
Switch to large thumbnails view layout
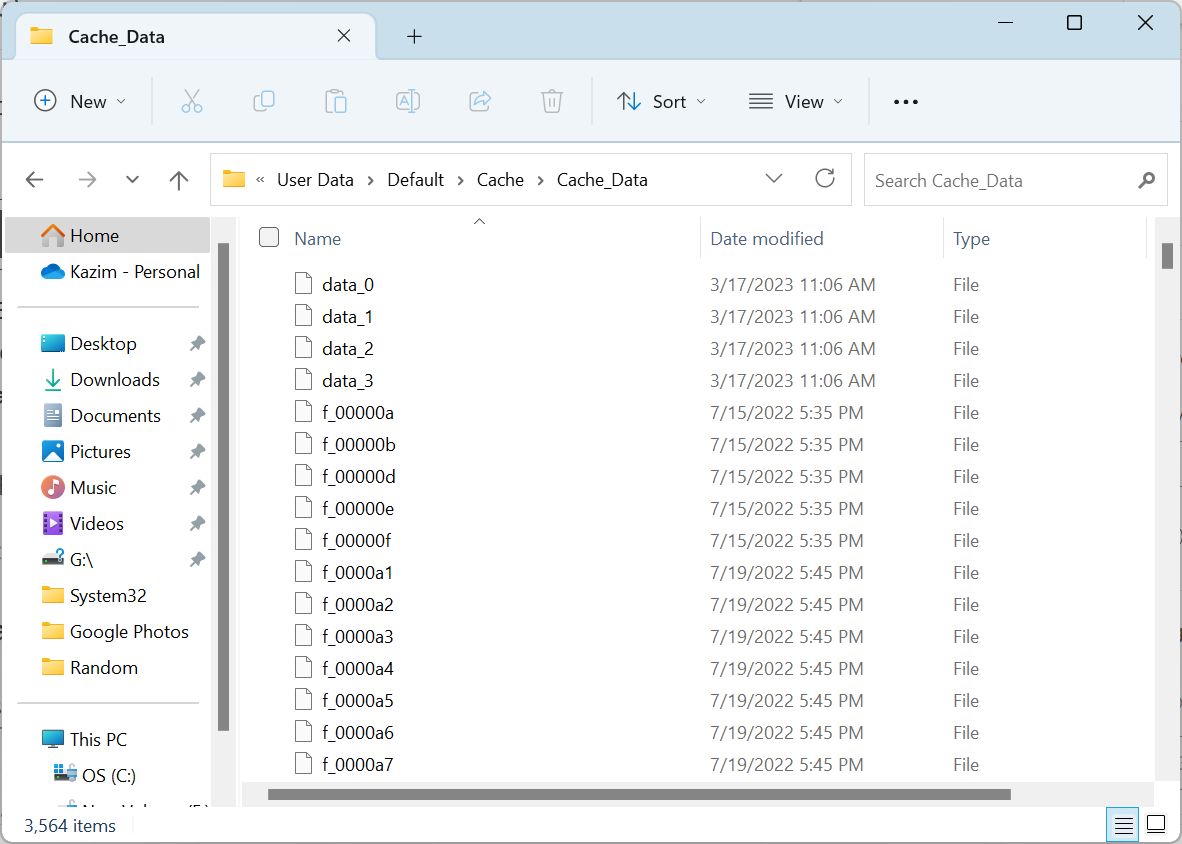[x=1156, y=825]
